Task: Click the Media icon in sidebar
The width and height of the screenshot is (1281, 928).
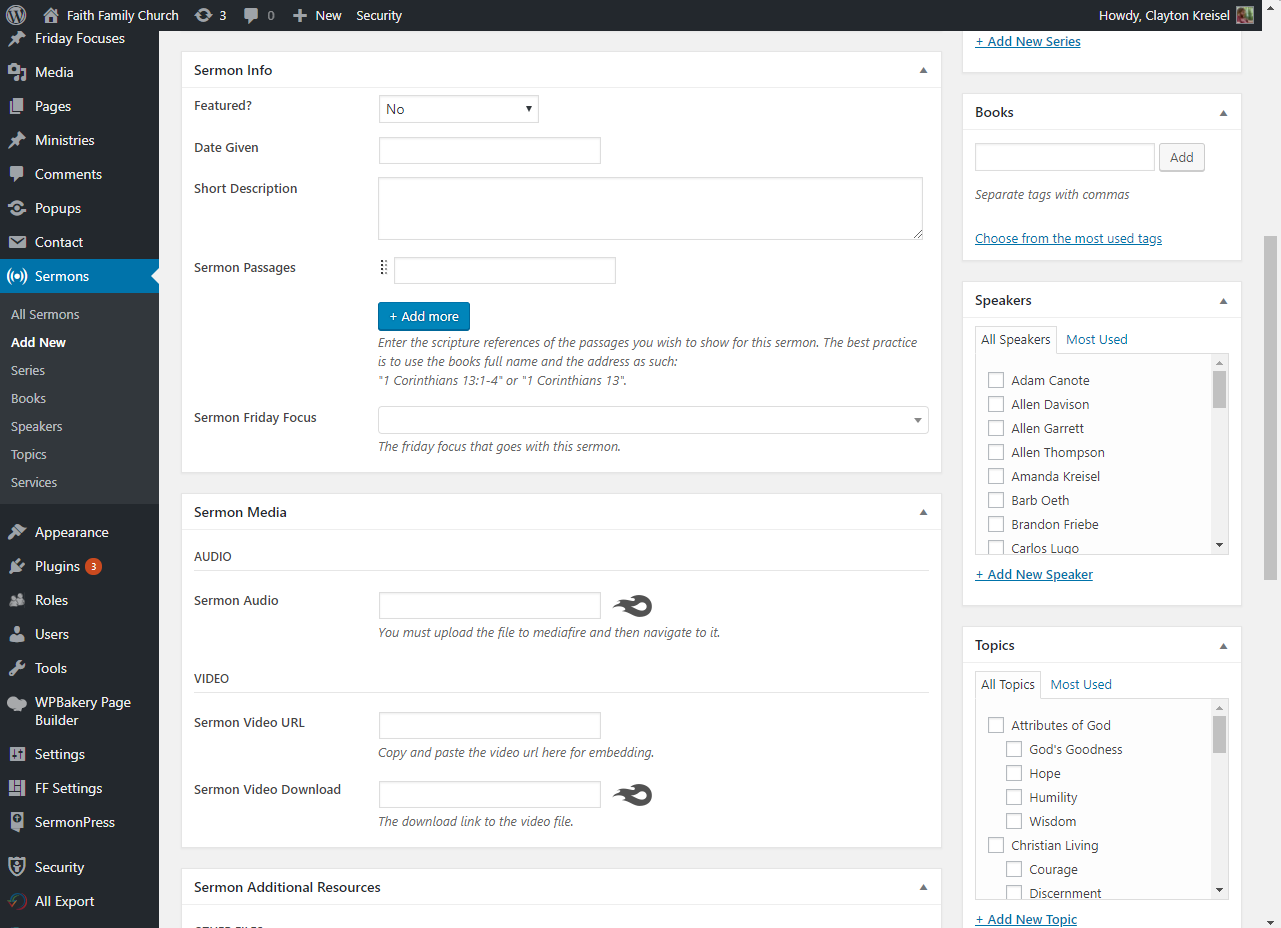Action: (x=17, y=72)
